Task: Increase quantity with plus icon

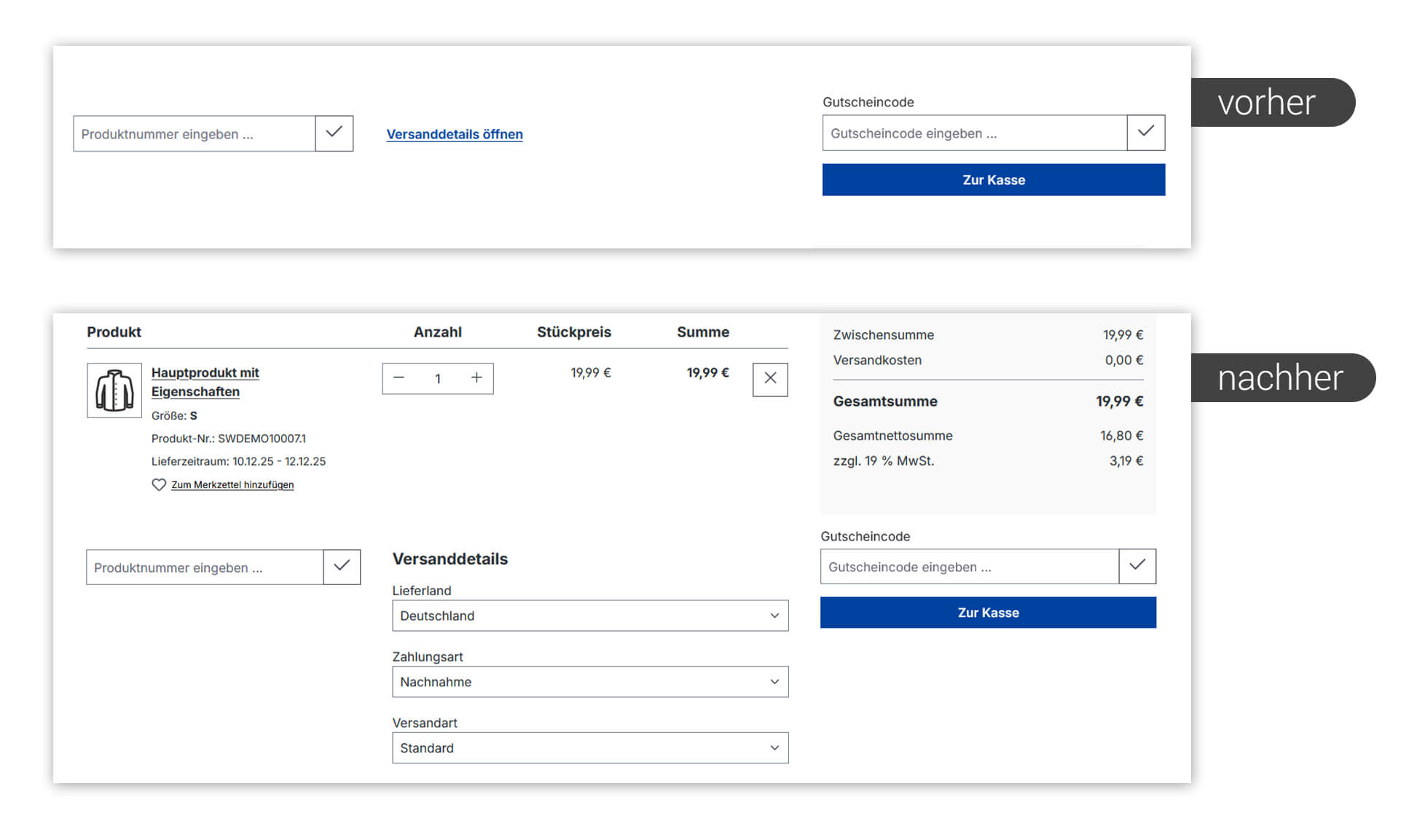Action: tap(476, 378)
